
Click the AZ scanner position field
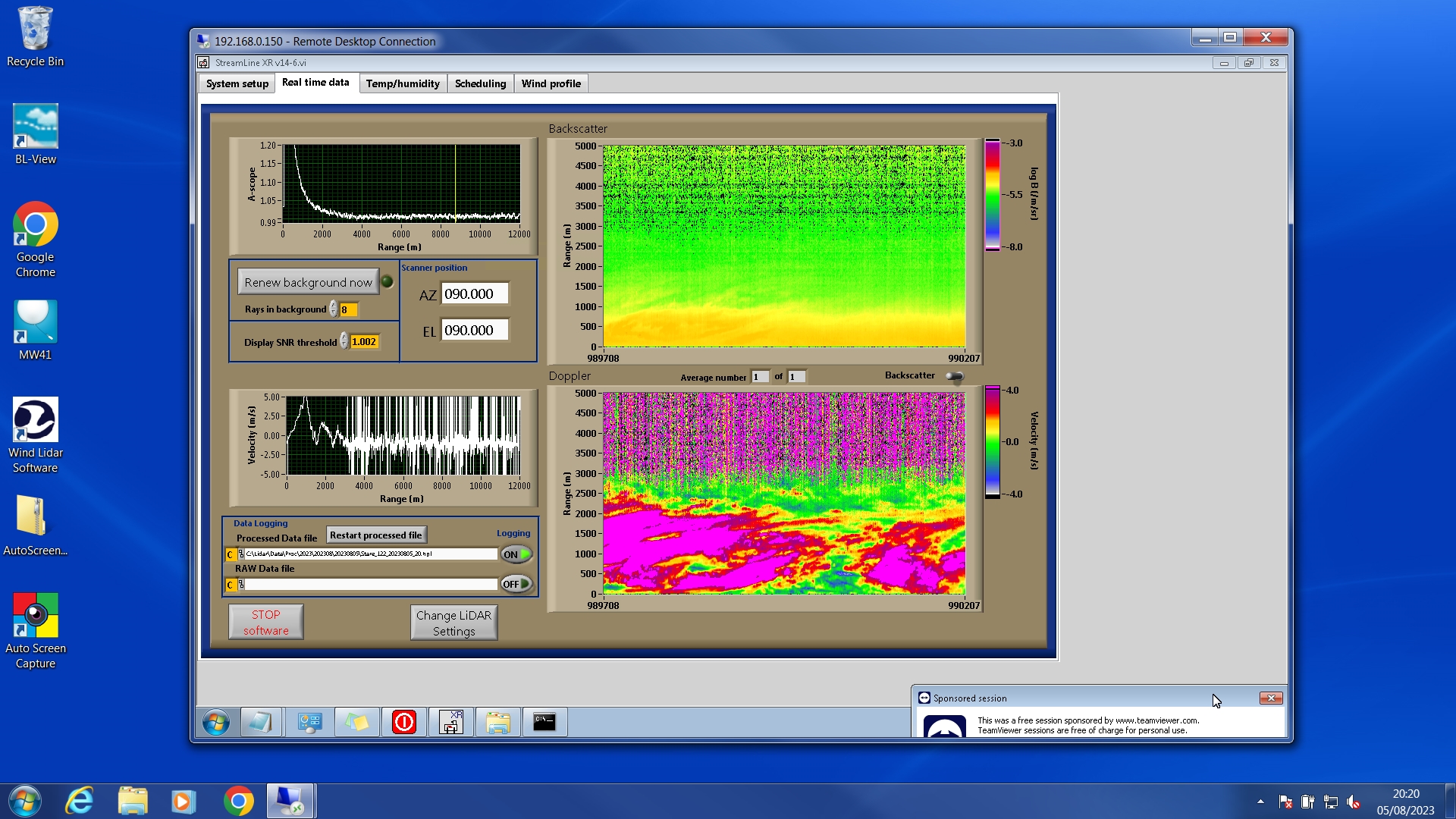[475, 294]
